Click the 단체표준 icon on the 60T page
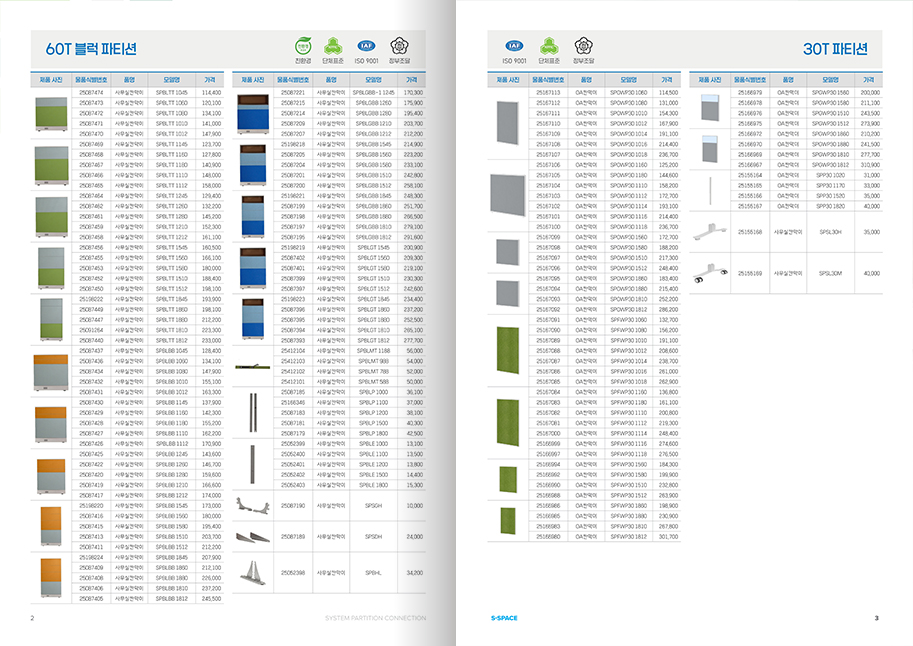The image size is (913, 646). point(335,45)
